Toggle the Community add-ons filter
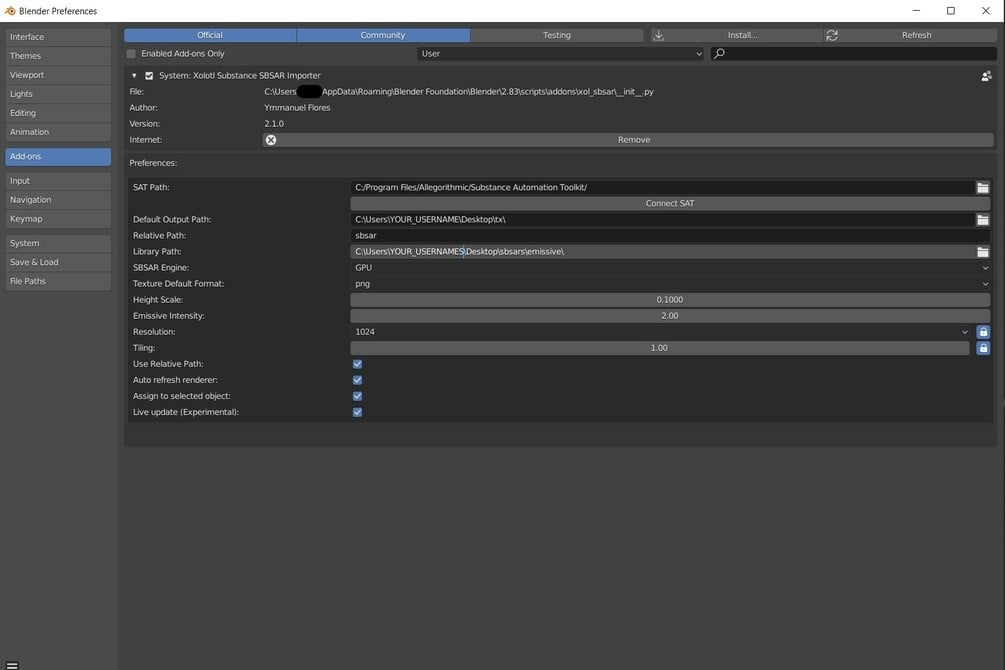This screenshot has height=670, width=1005. tap(383, 35)
